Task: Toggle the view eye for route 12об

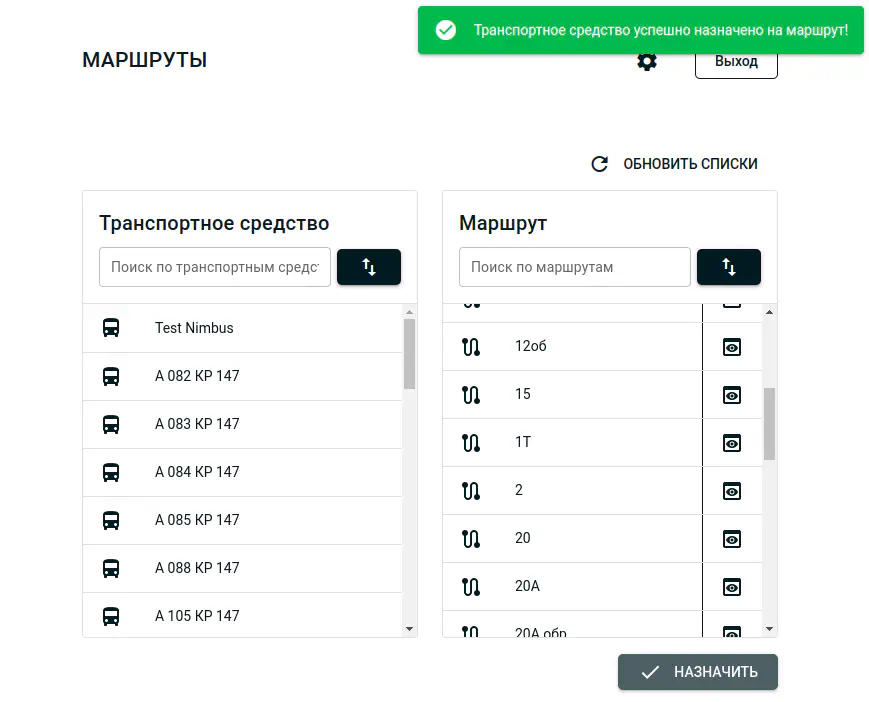Action: coord(732,347)
